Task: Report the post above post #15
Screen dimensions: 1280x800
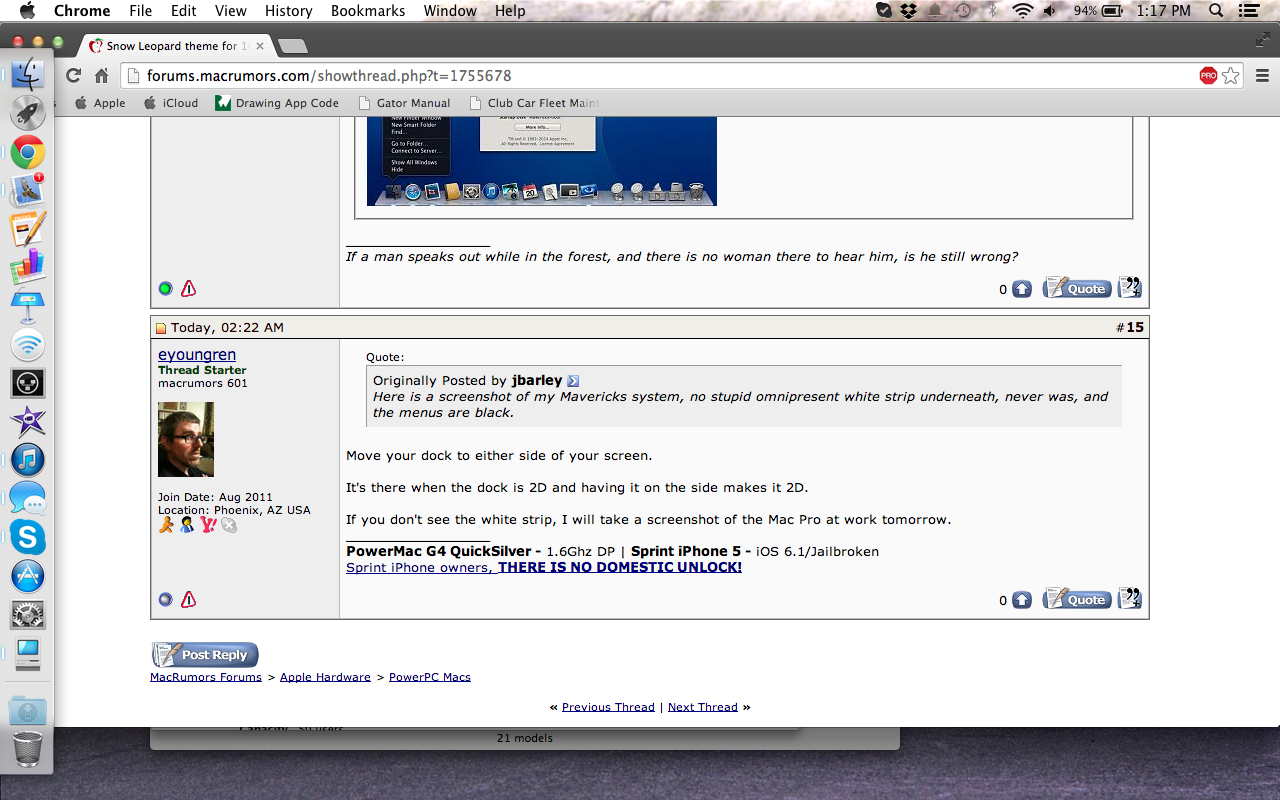Action: tap(188, 289)
